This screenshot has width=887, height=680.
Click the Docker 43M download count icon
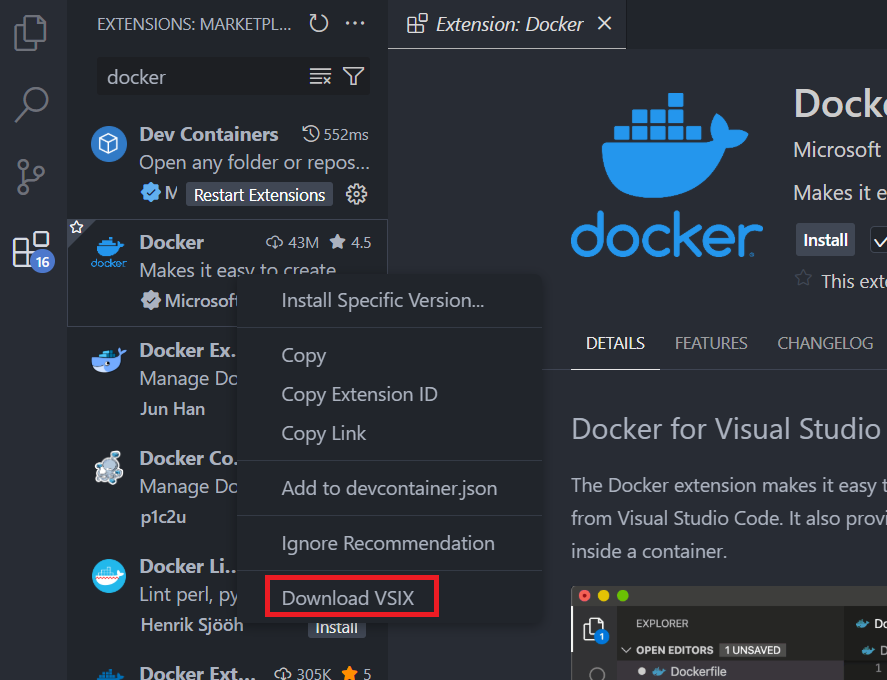[274, 242]
